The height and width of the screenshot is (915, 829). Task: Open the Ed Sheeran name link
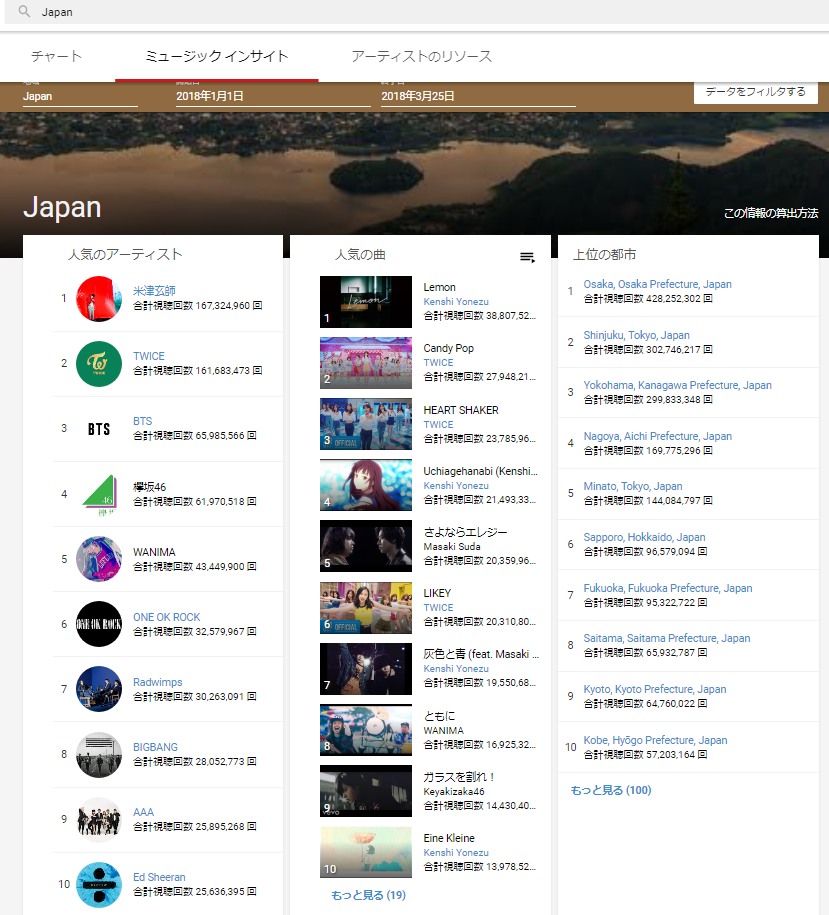tap(159, 877)
